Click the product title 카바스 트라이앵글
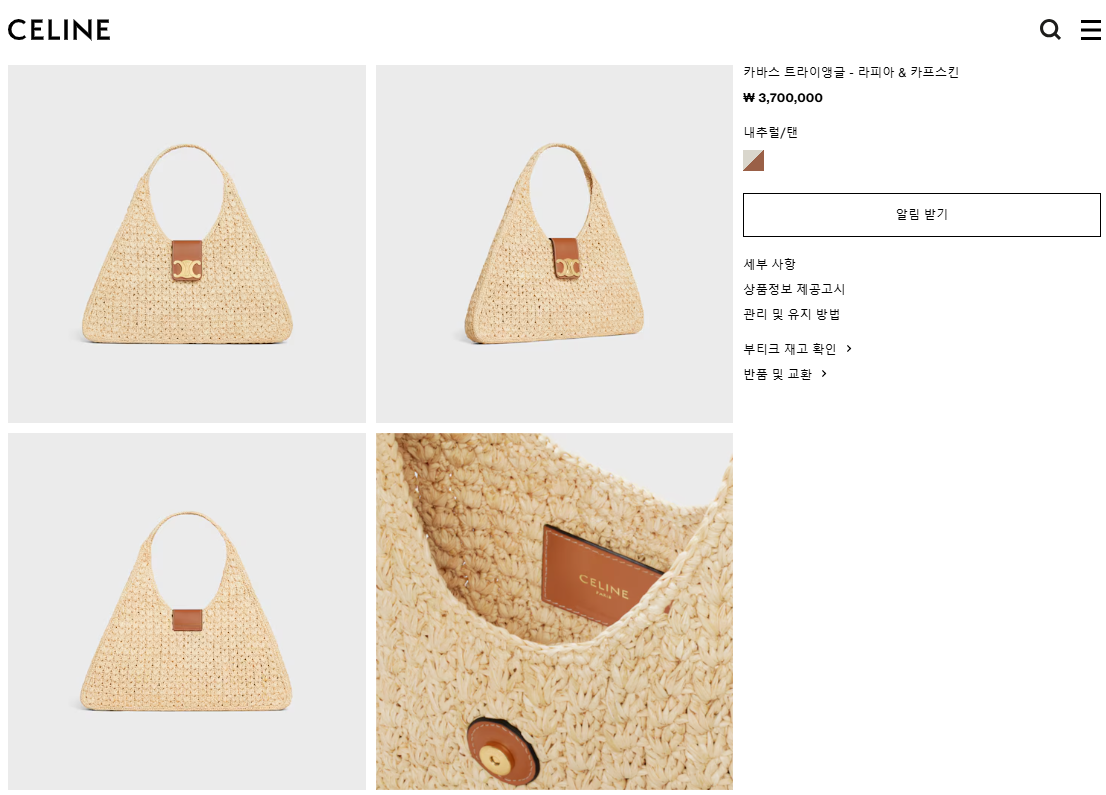Viewport: 1106px width, 795px height. click(794, 72)
